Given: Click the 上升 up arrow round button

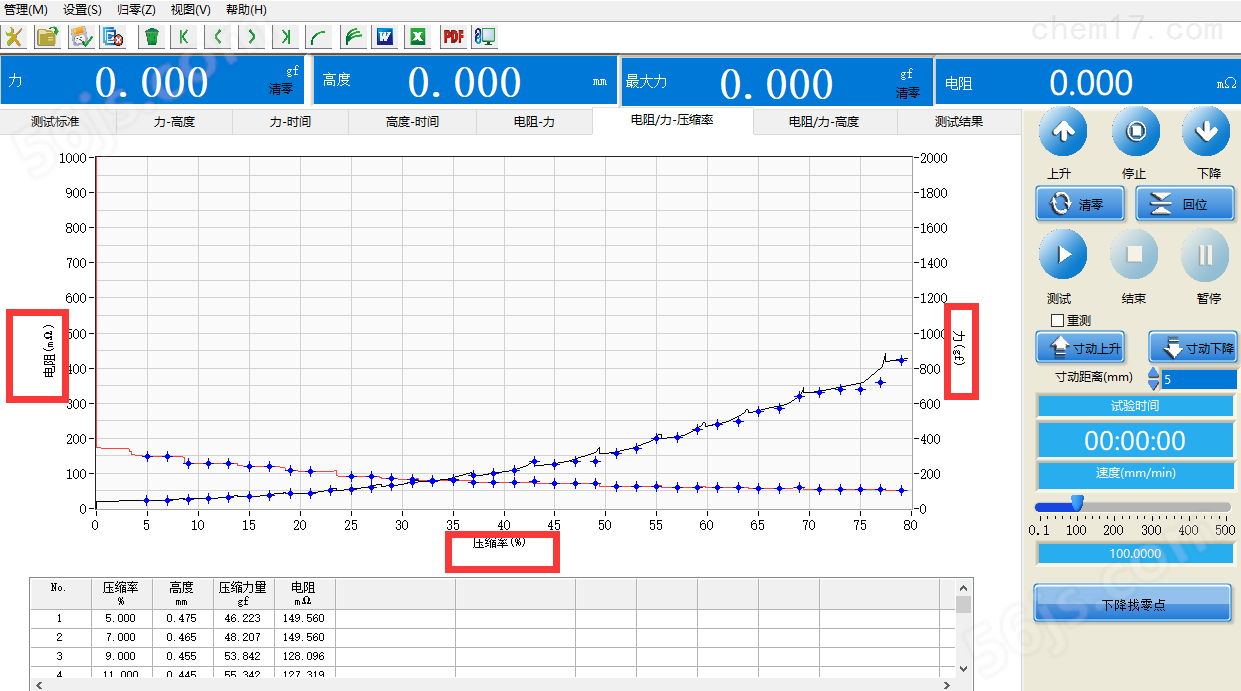Looking at the screenshot, I should 1064,131.
